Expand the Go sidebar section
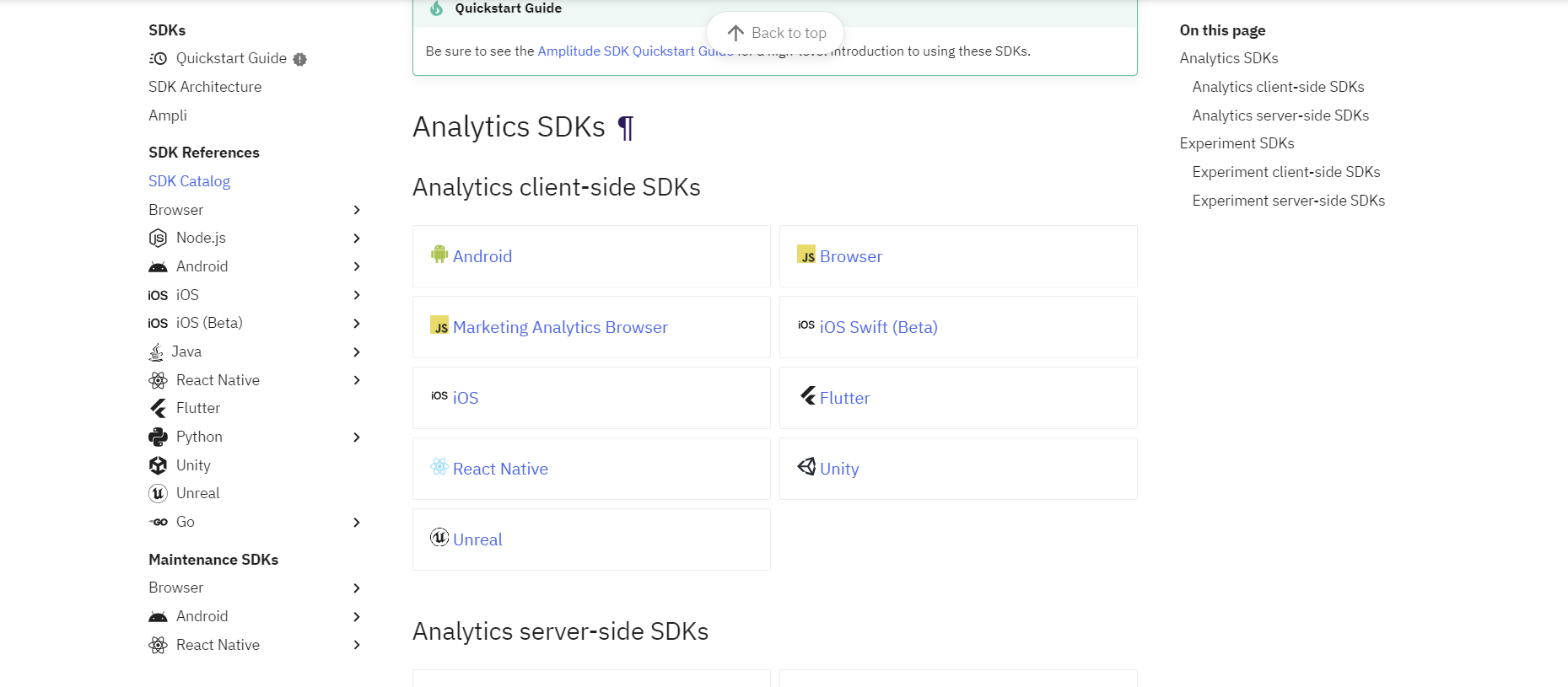This screenshot has width=1568, height=687. pyautogui.click(x=357, y=523)
